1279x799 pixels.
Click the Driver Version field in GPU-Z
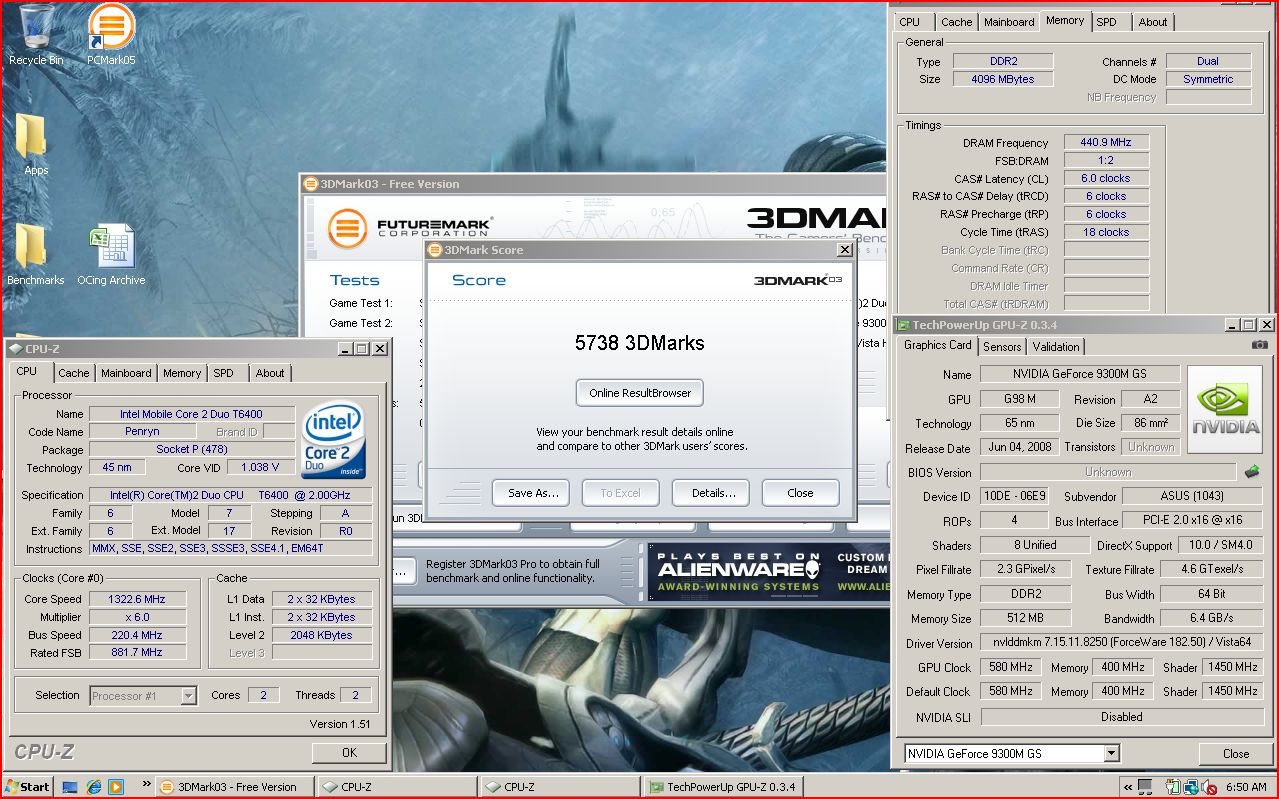pos(1121,643)
